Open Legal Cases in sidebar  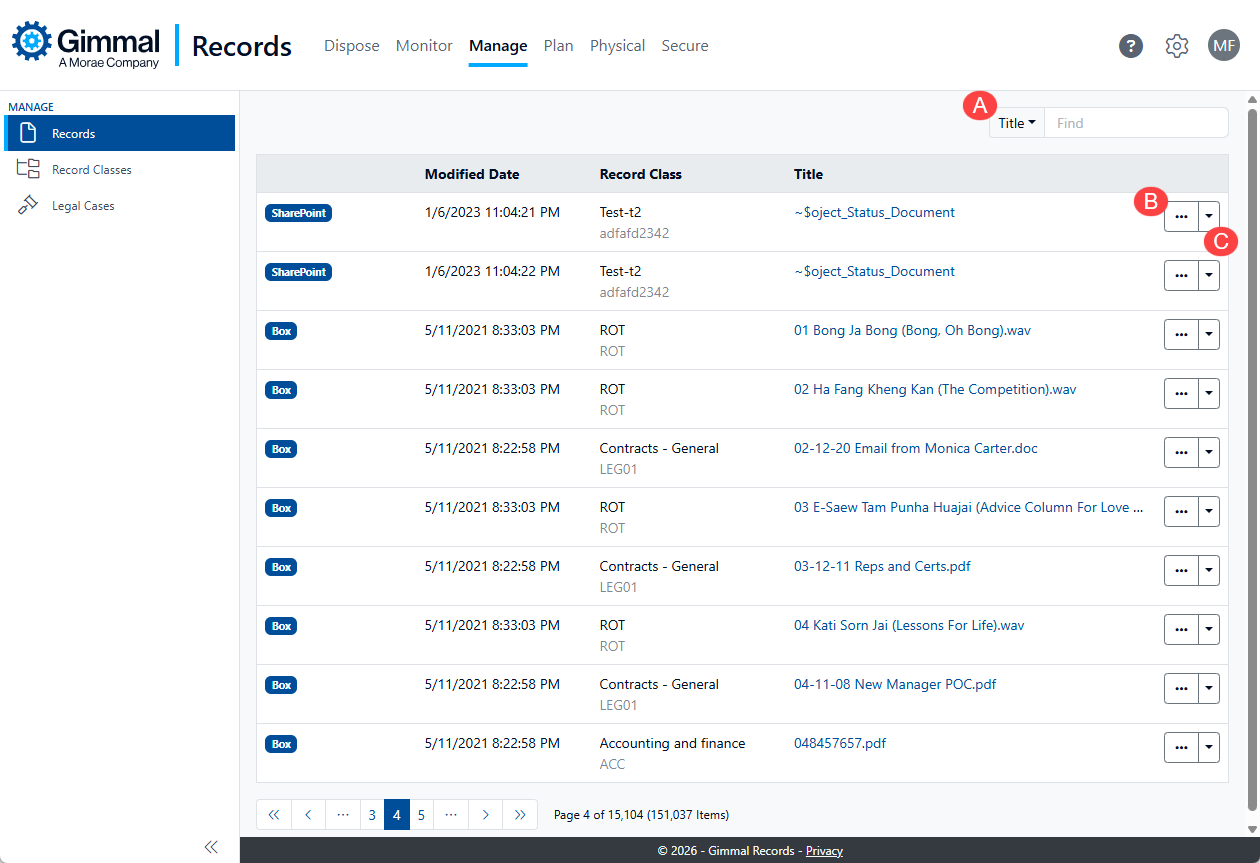(83, 206)
